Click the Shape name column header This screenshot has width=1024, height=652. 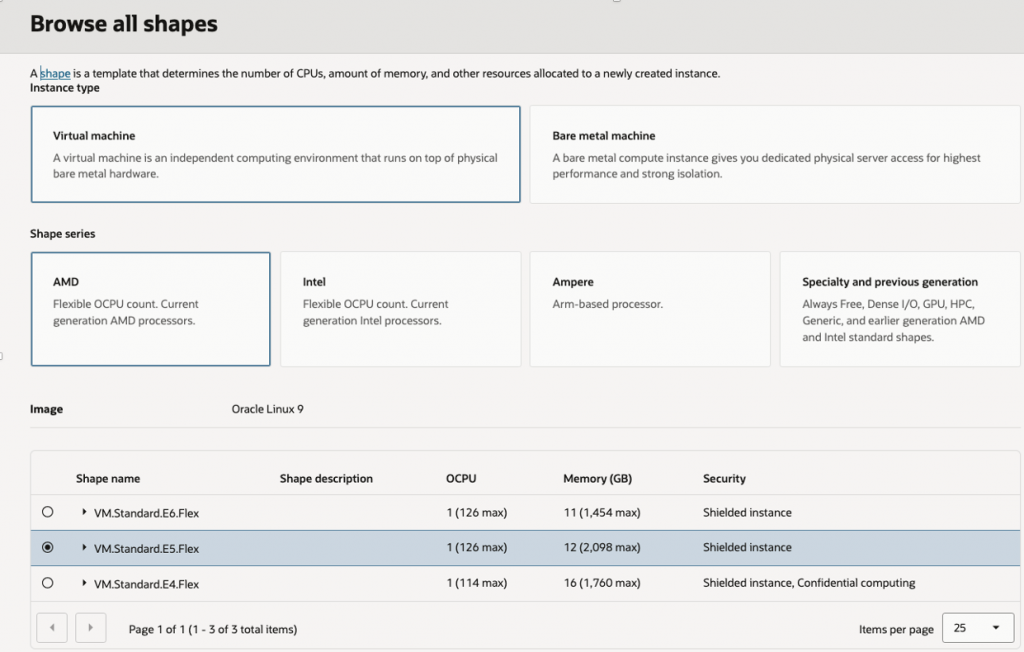[x=108, y=479]
